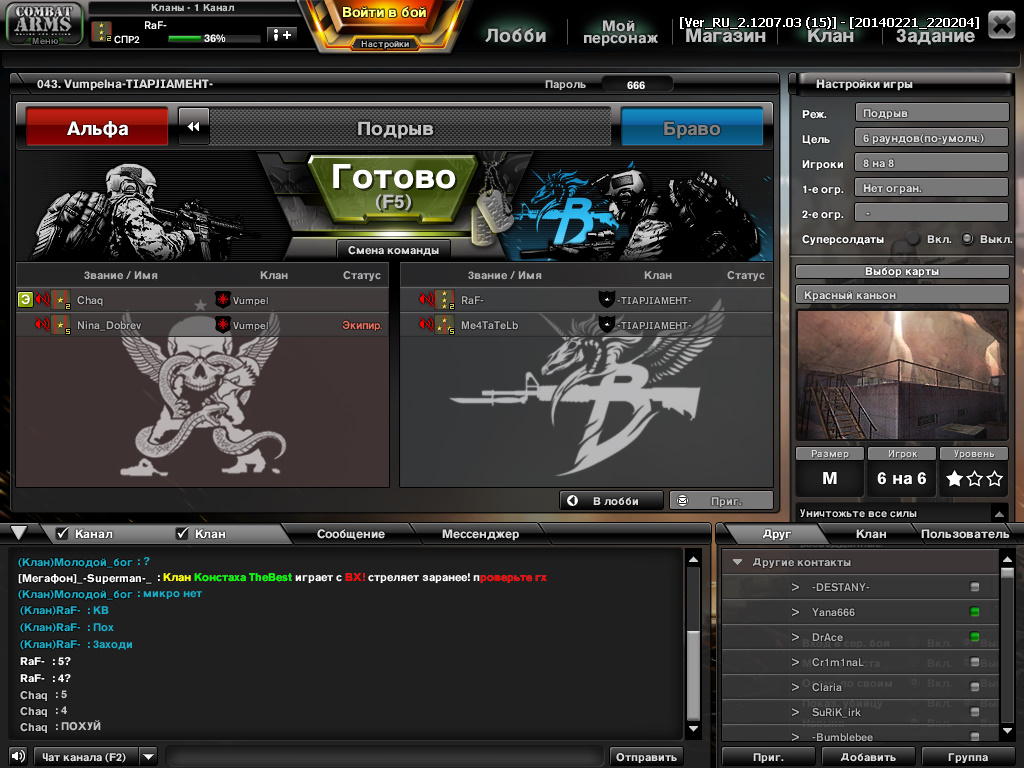This screenshot has width=1024, height=768.
Task: Click the Группа button
Action: click(x=968, y=757)
